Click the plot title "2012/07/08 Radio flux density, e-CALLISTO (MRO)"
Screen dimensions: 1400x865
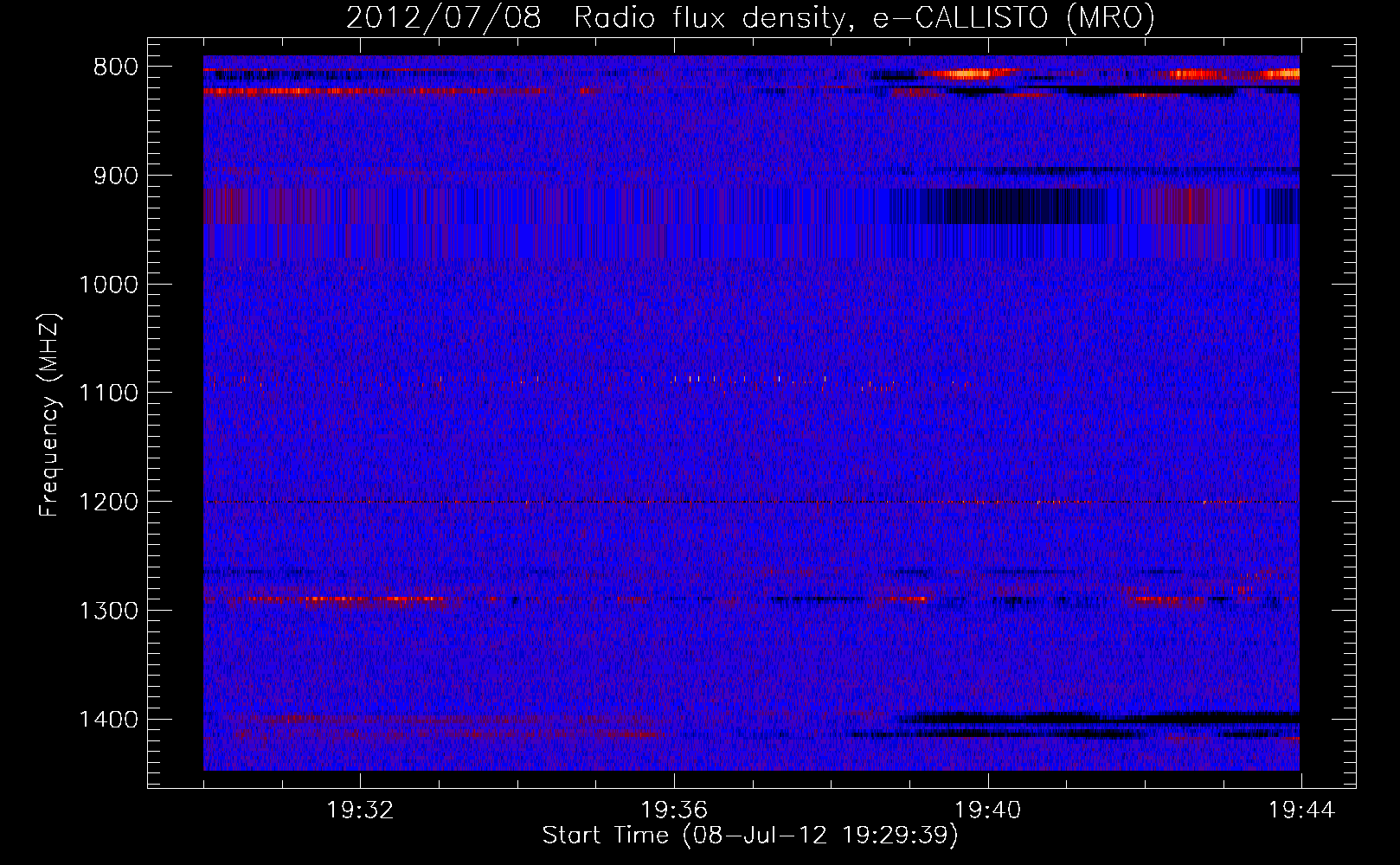[x=750, y=18]
